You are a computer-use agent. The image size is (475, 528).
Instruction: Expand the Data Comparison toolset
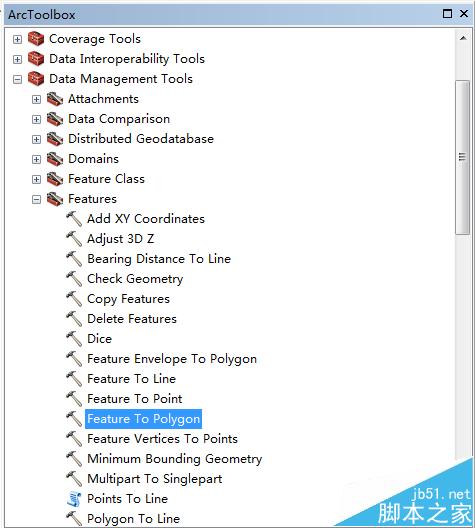coord(36,120)
